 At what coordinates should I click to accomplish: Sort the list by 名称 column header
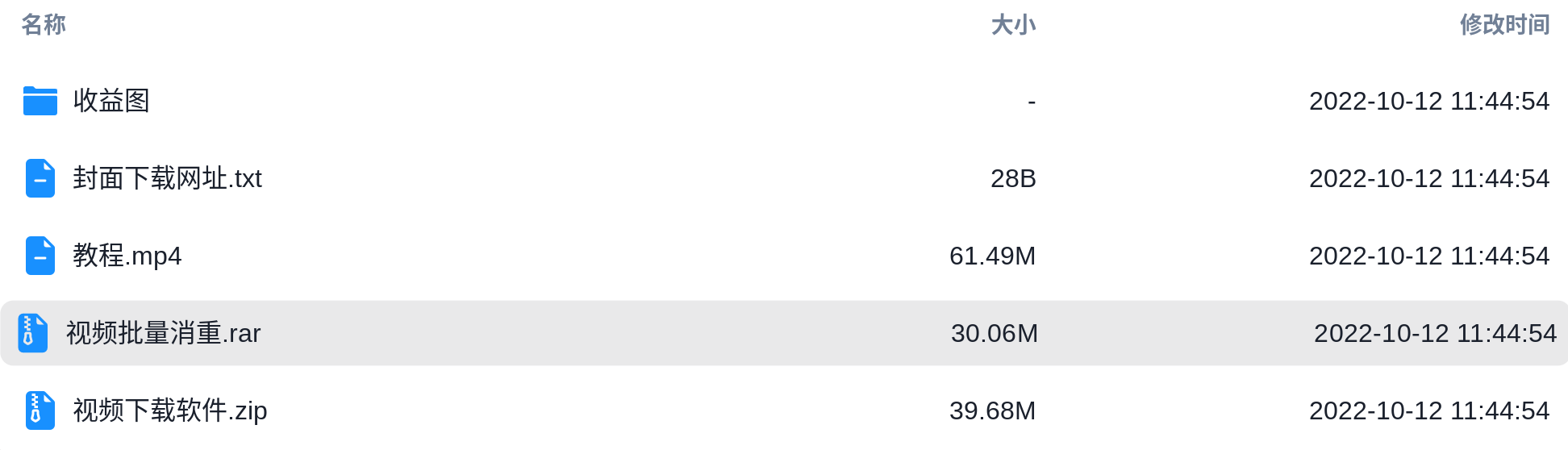(x=44, y=25)
